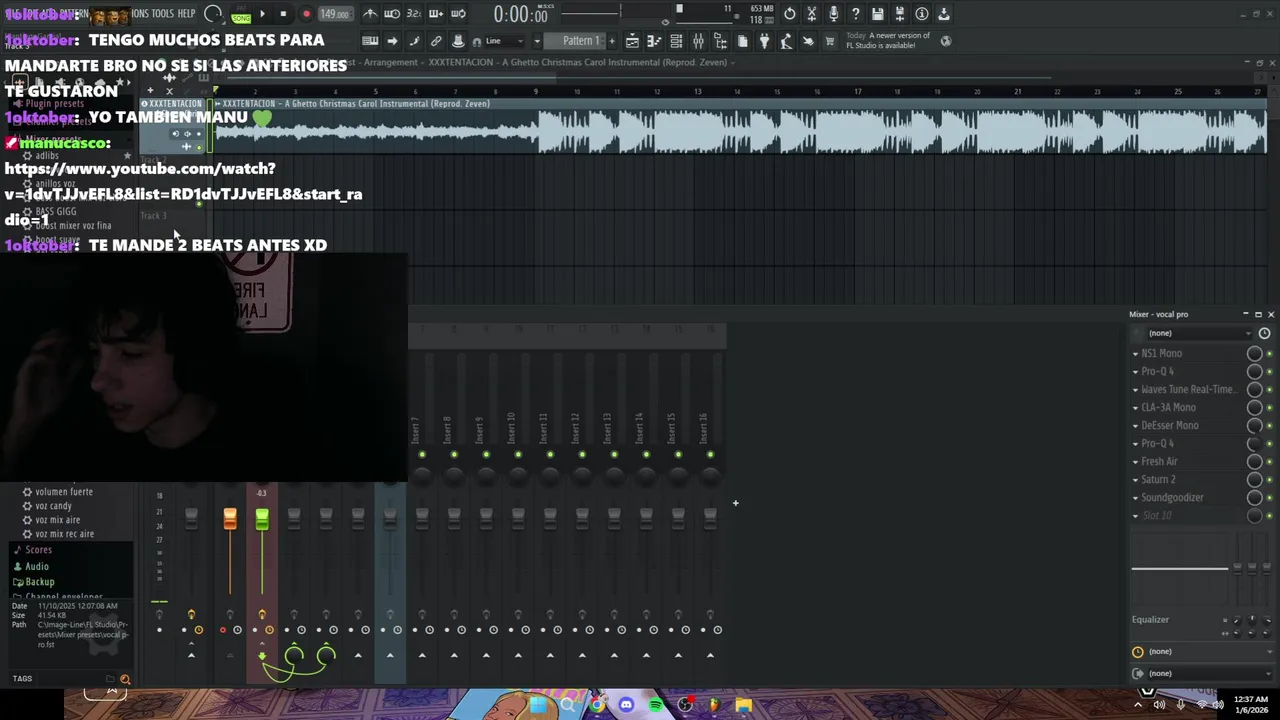
Task: Disable the NS1 Mono green enable LED
Action: (1269, 354)
